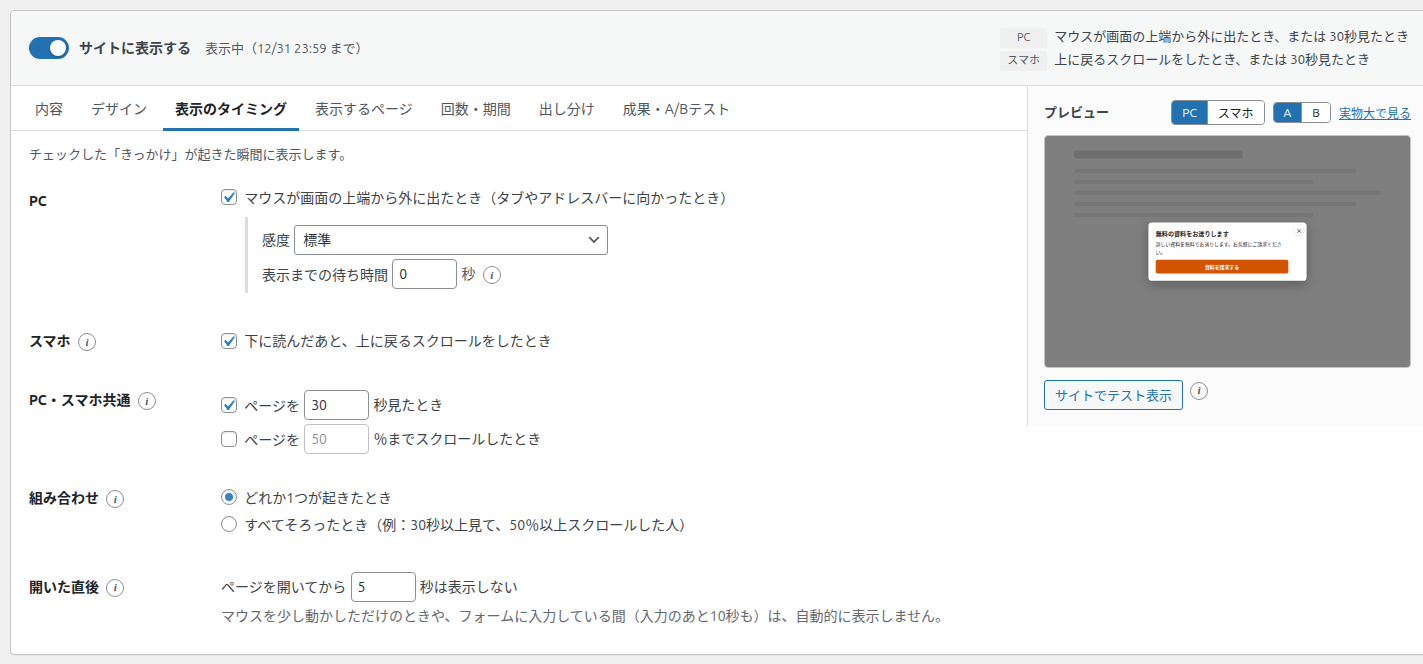Image resolution: width=1423 pixels, height=664 pixels.
Task: Click the info icon next to 開いた直後
Action: [x=115, y=588]
